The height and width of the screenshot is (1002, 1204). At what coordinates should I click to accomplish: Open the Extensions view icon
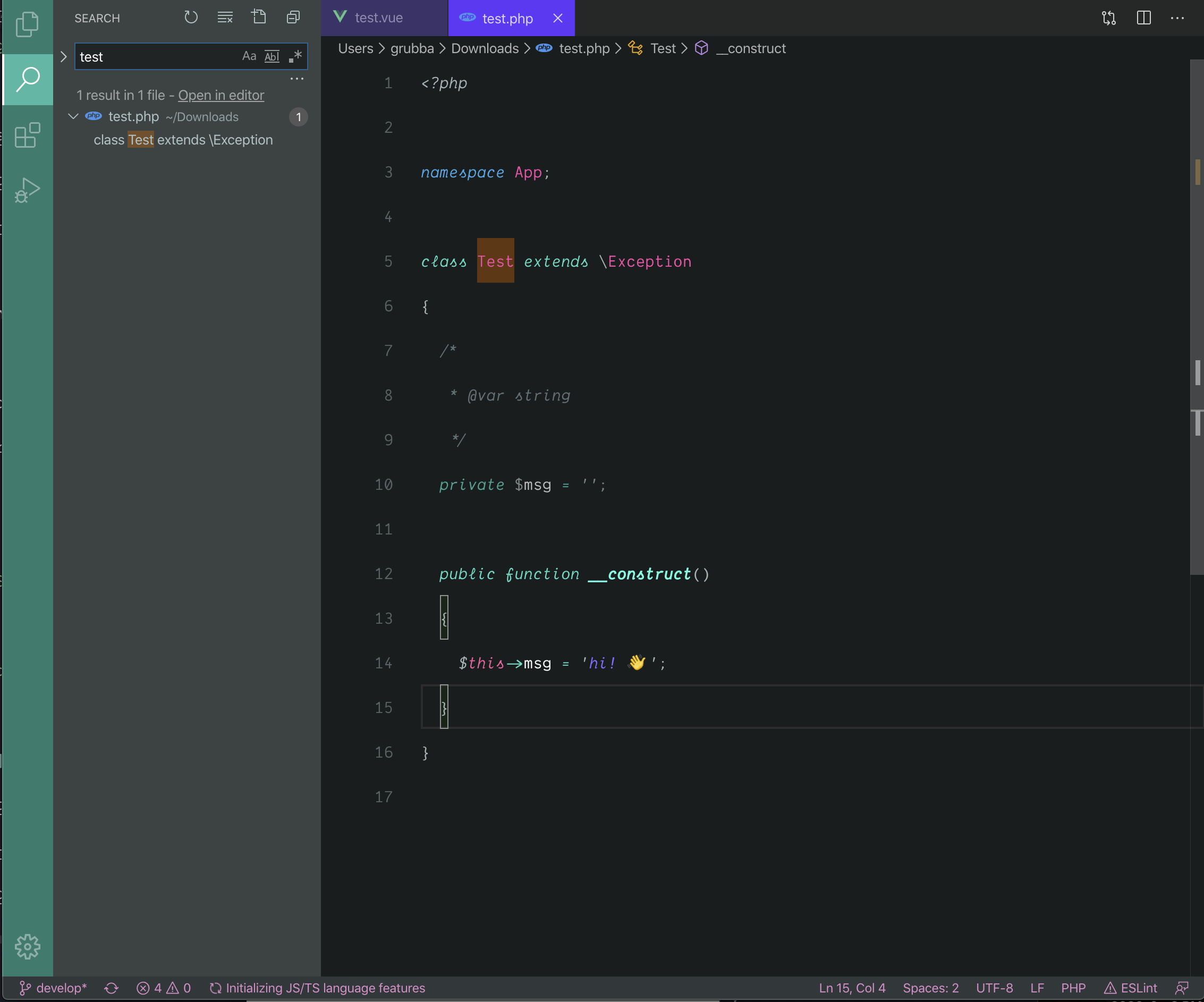(27, 135)
